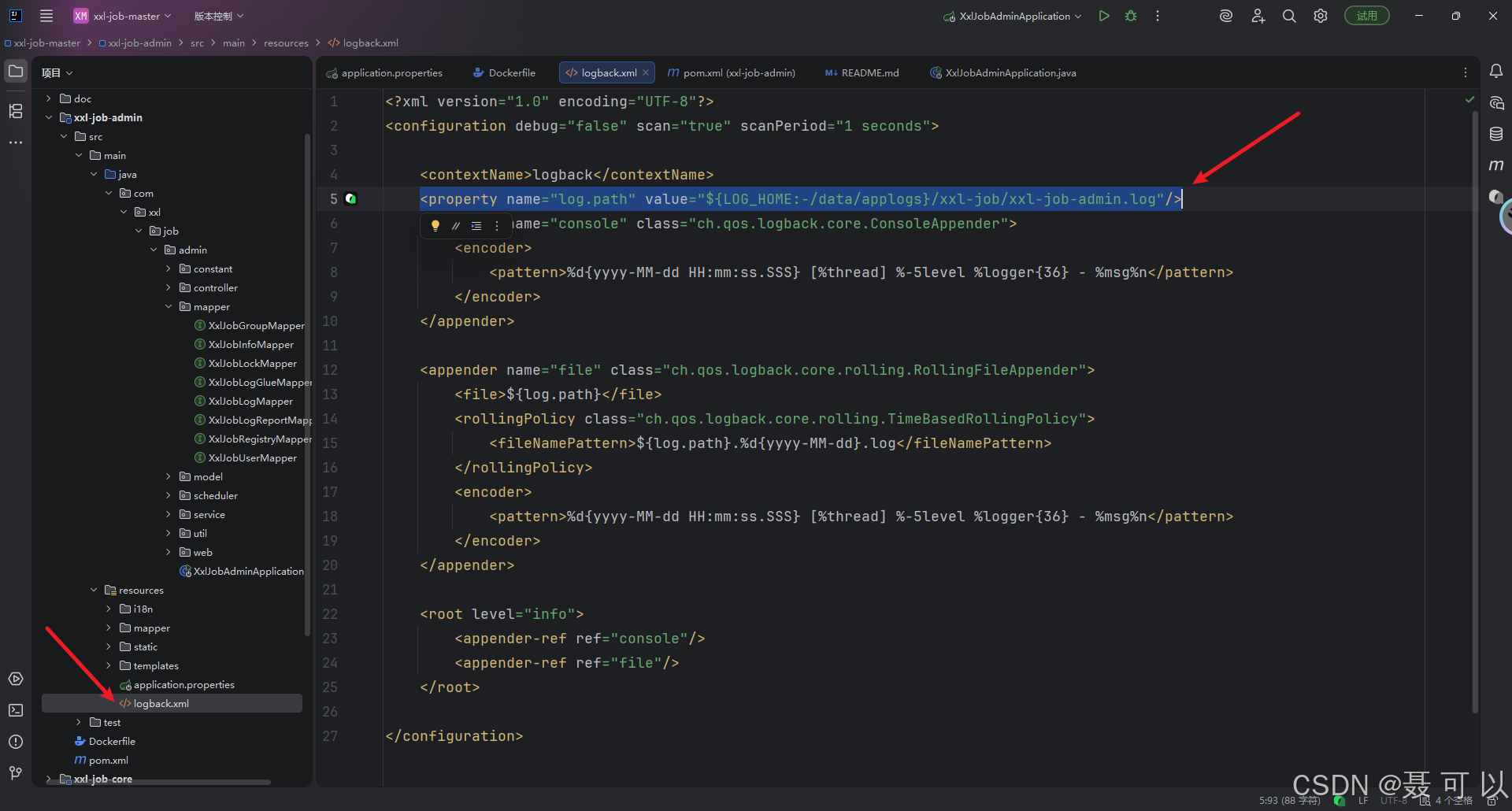Show intention actions lightbulb
The height and width of the screenshot is (811, 1512).
[435, 226]
